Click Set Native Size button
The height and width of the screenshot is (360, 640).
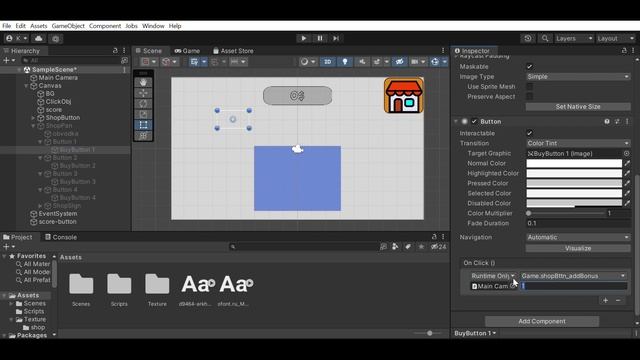coord(578,107)
